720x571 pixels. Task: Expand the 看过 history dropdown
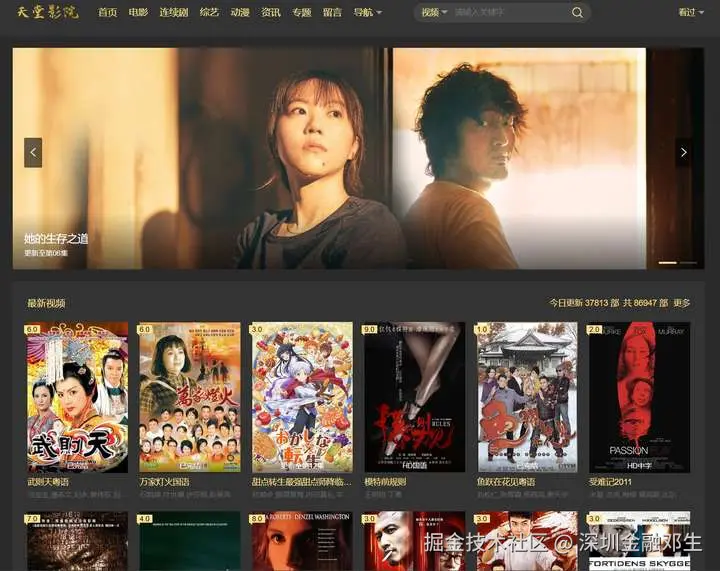point(691,12)
